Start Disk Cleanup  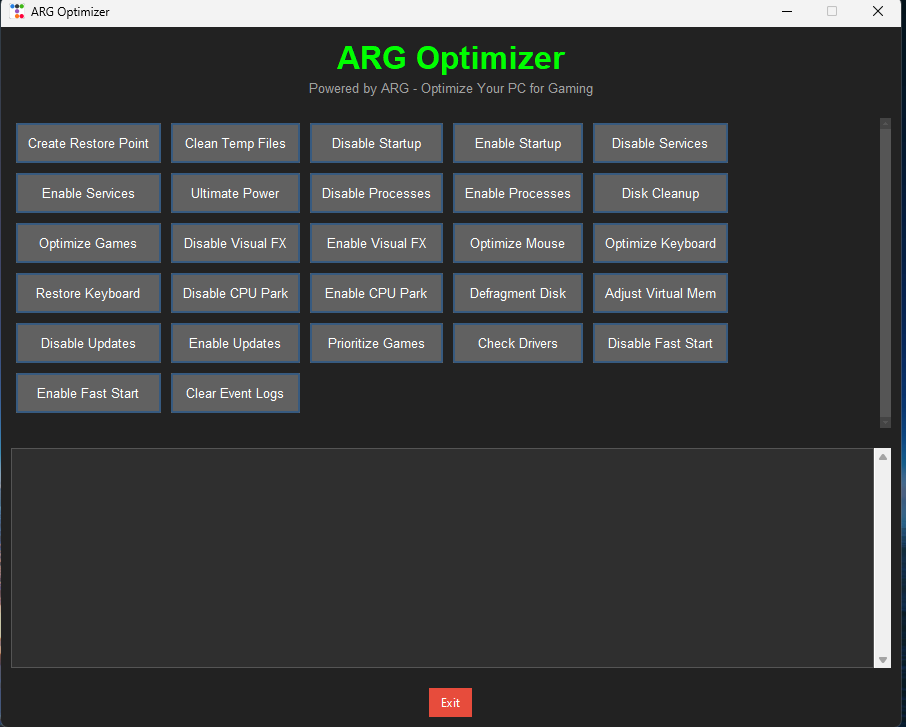point(660,193)
